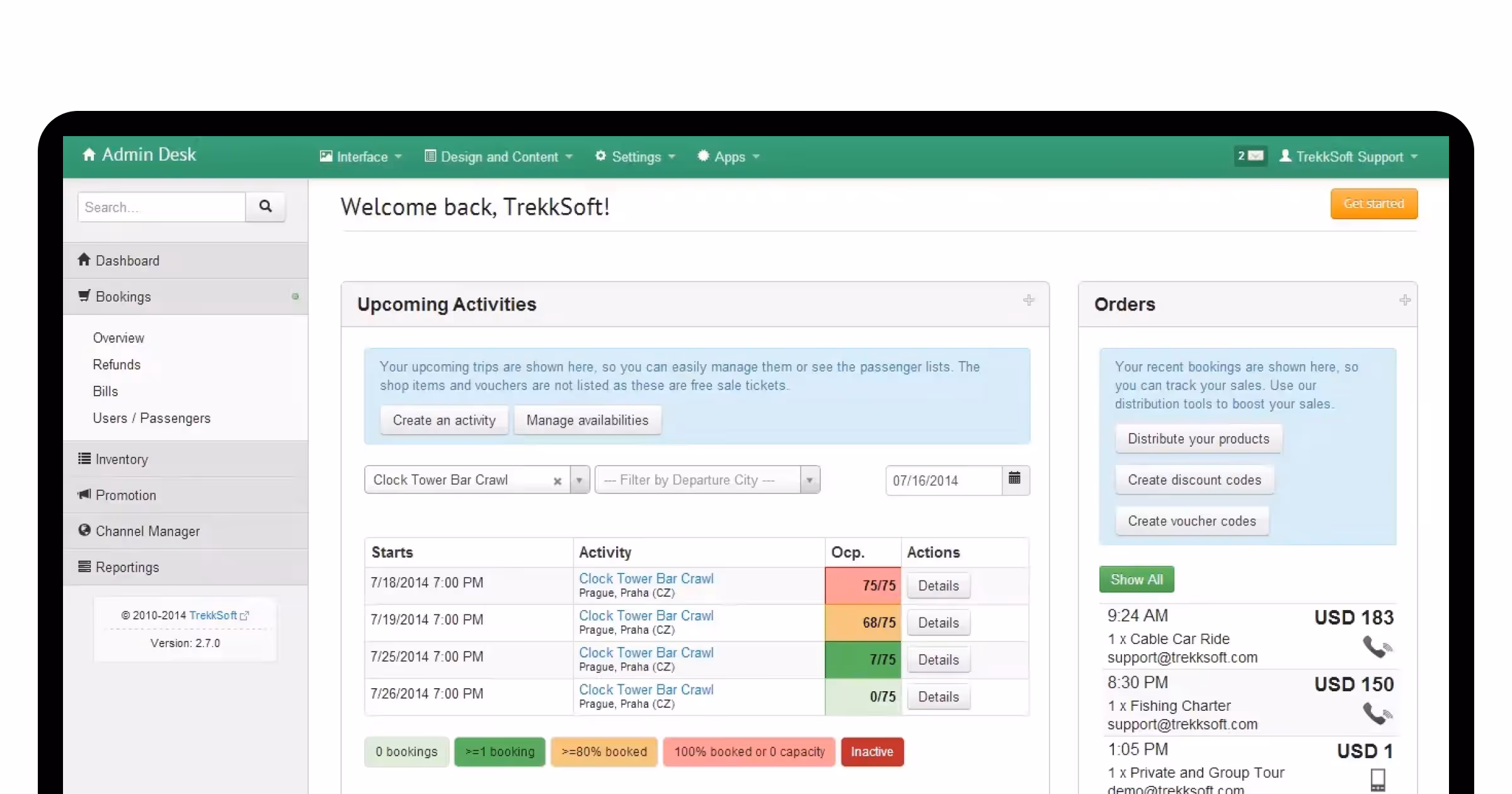The width and height of the screenshot is (1512, 794).
Task: Click the Get started button
Action: point(1373,204)
